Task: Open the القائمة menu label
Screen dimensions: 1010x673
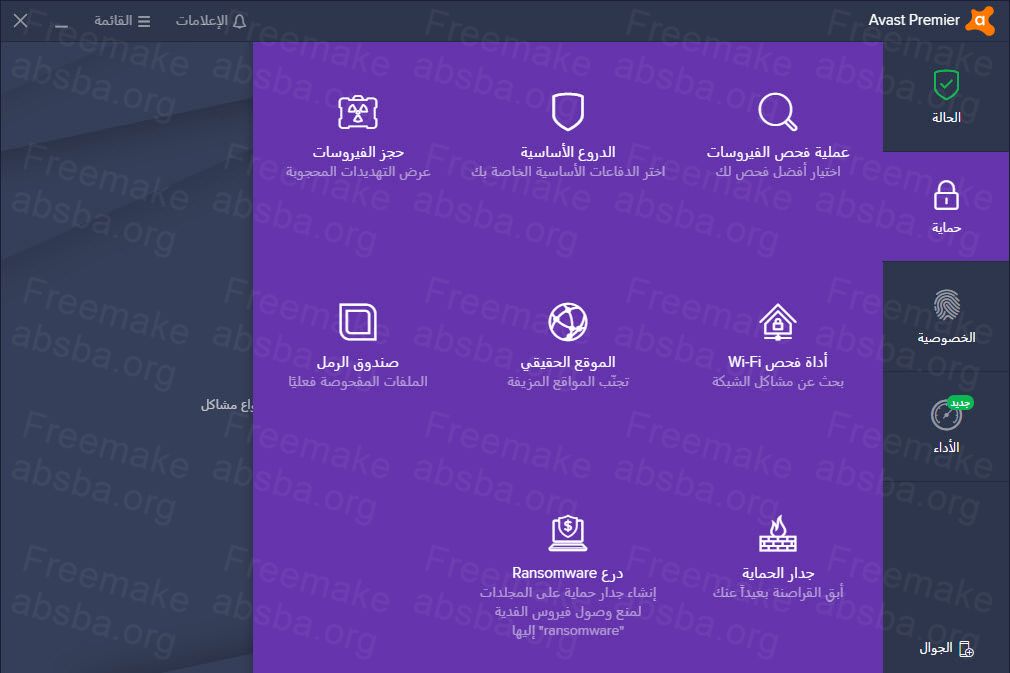Action: click(113, 21)
